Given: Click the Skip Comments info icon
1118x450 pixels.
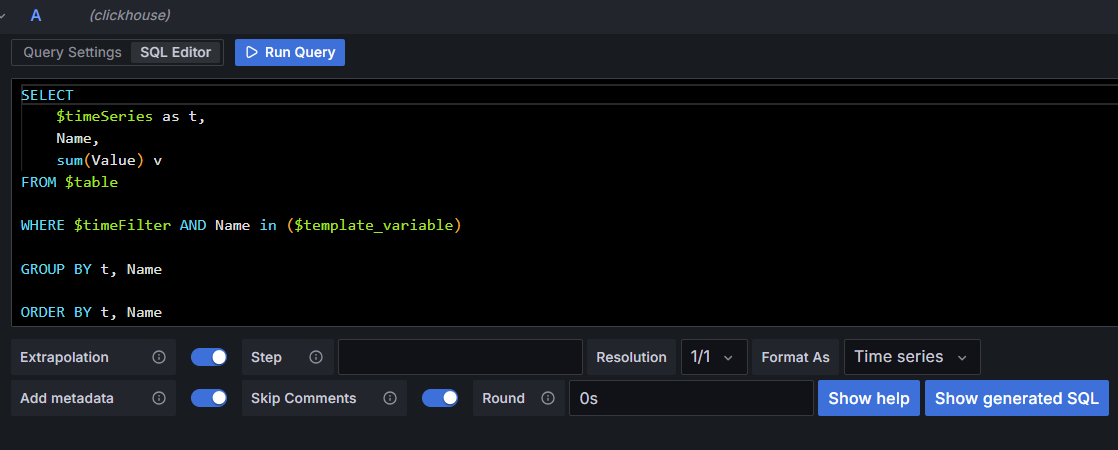Looking at the screenshot, I should click(390, 398).
